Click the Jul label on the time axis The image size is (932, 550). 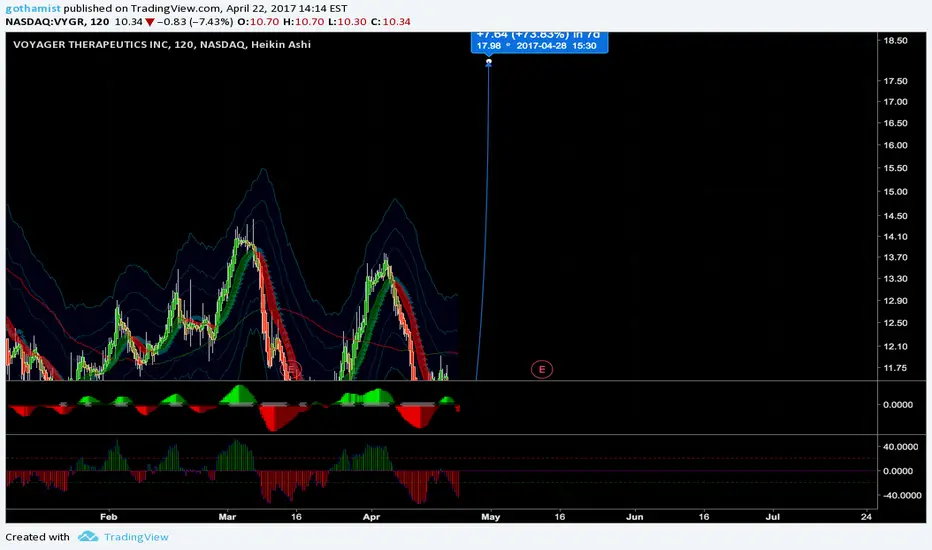pos(773,517)
